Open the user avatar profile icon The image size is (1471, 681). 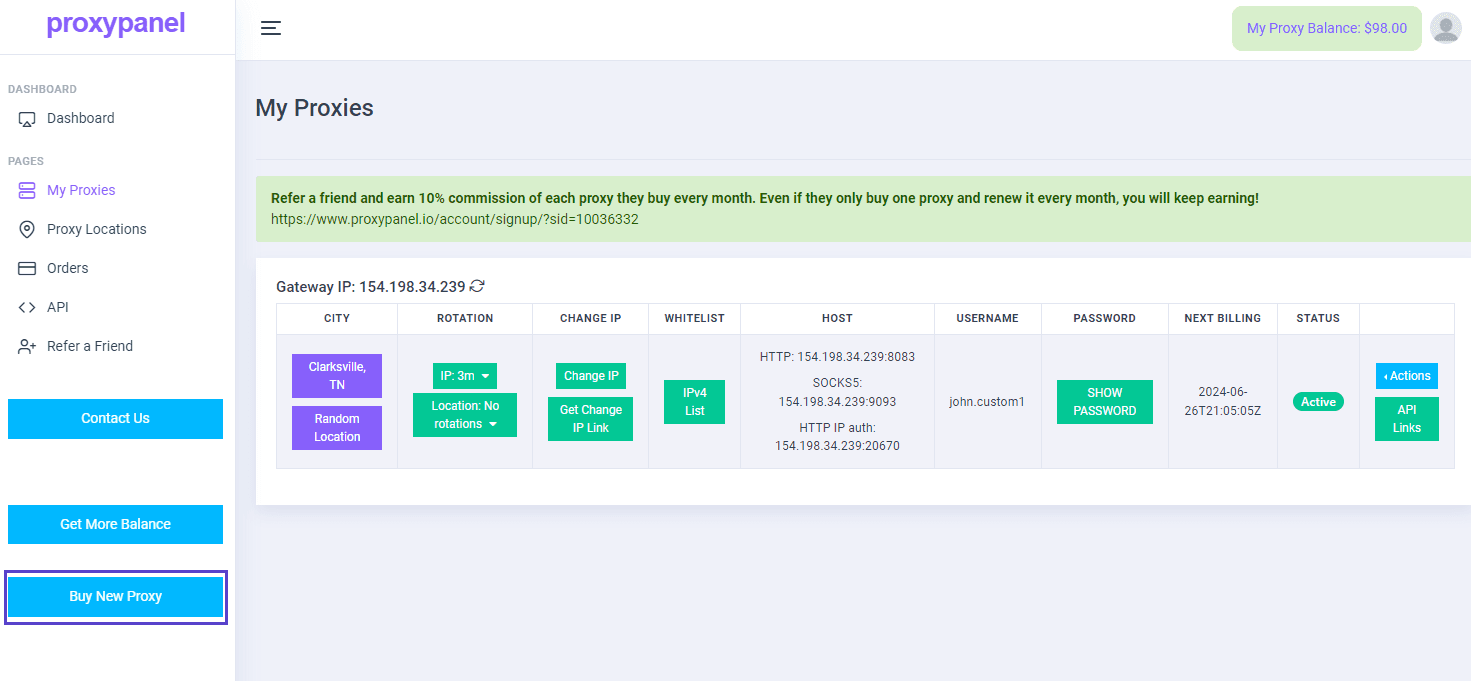tap(1445, 28)
